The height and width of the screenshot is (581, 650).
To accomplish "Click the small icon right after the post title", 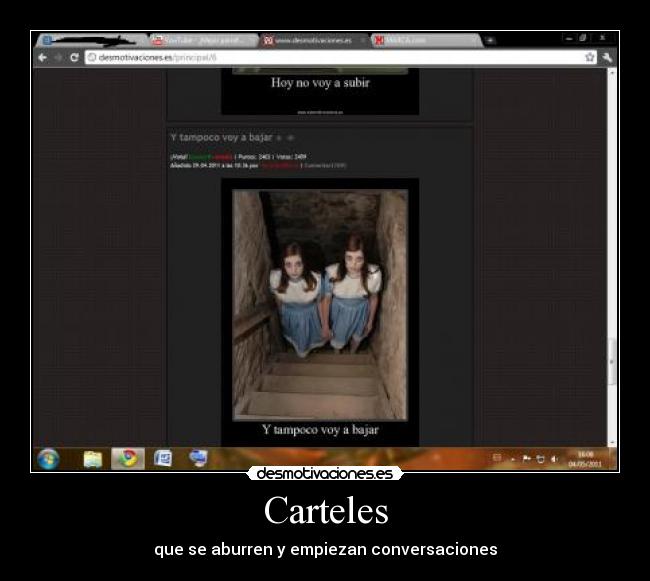I will 279,138.
